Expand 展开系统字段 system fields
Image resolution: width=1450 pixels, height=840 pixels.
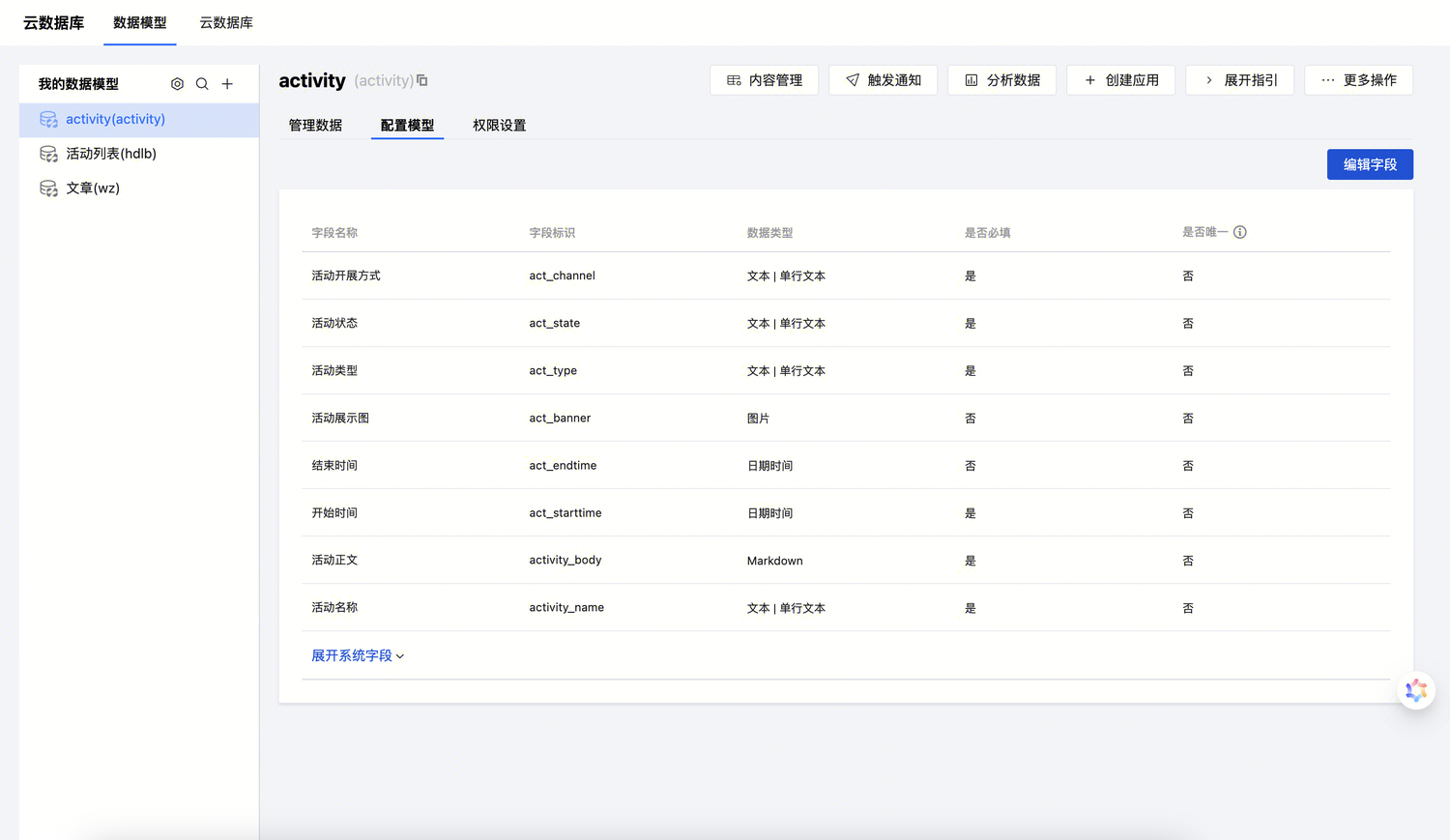(358, 655)
